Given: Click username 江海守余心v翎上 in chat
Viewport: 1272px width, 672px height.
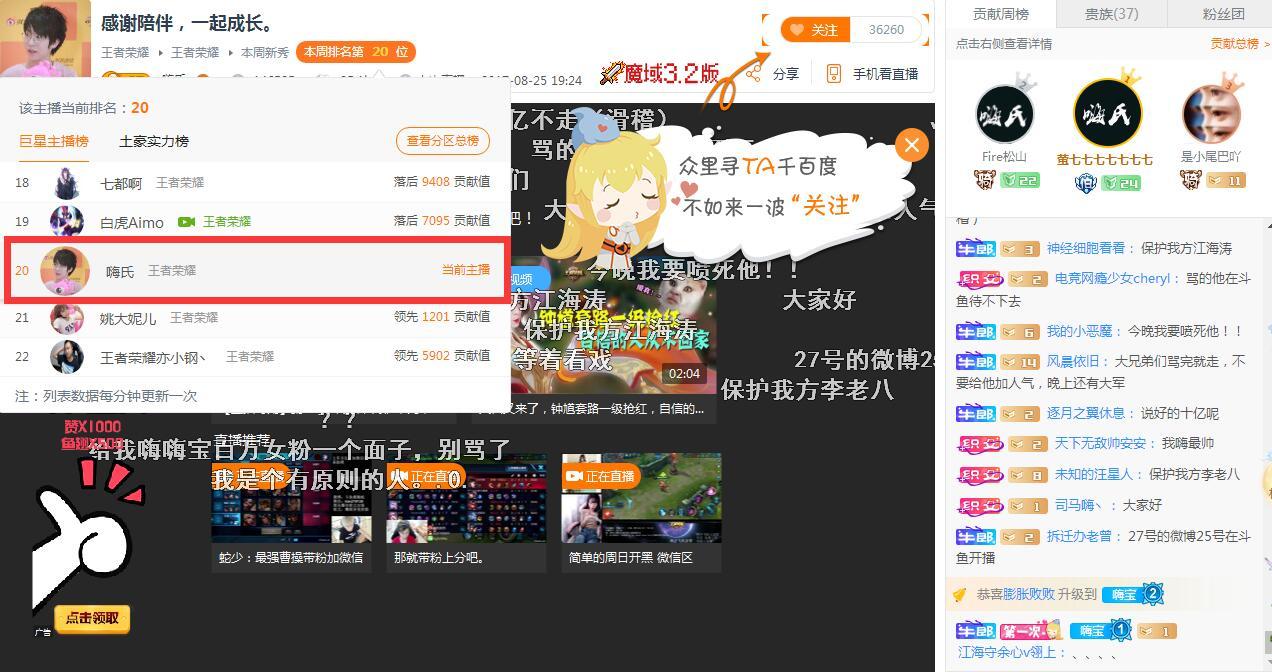Looking at the screenshot, I should 1007,652.
